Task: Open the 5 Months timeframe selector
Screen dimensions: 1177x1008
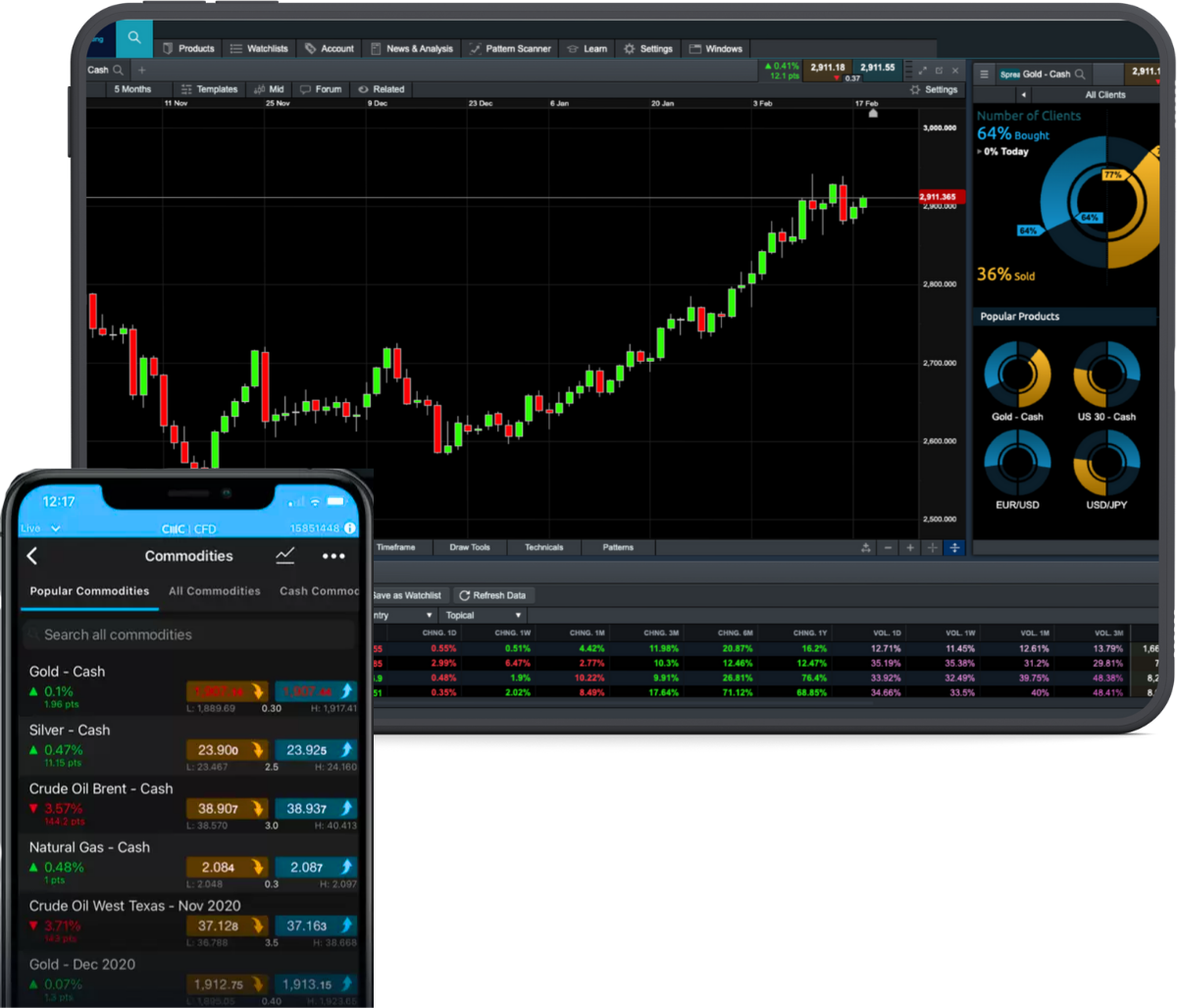Action: pos(133,88)
